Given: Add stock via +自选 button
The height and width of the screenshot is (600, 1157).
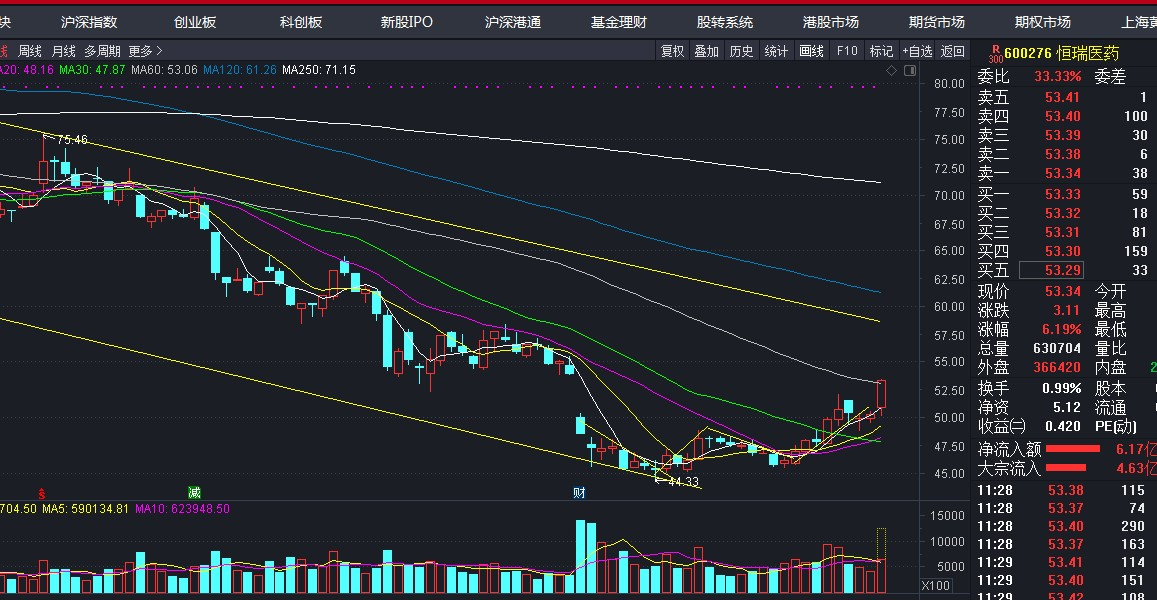Looking at the screenshot, I should pos(917,51).
